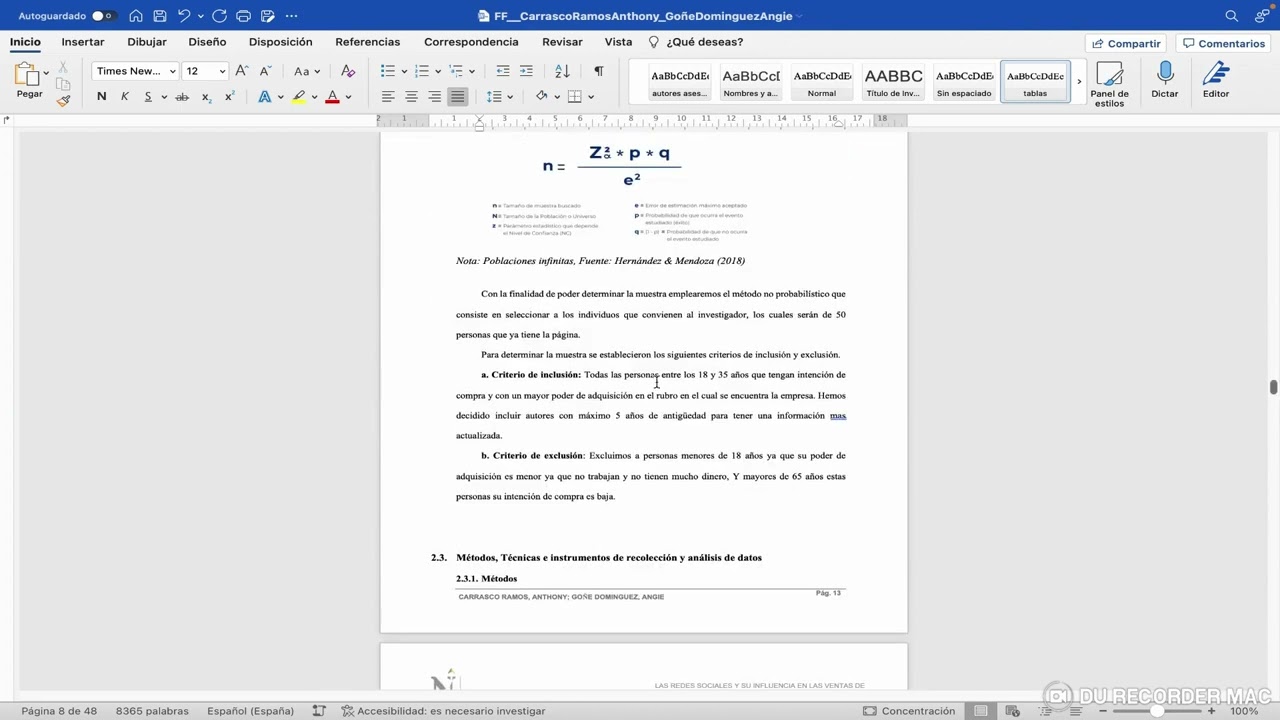Toggle superscript formatting
The width and height of the screenshot is (1280, 720).
[229, 97]
